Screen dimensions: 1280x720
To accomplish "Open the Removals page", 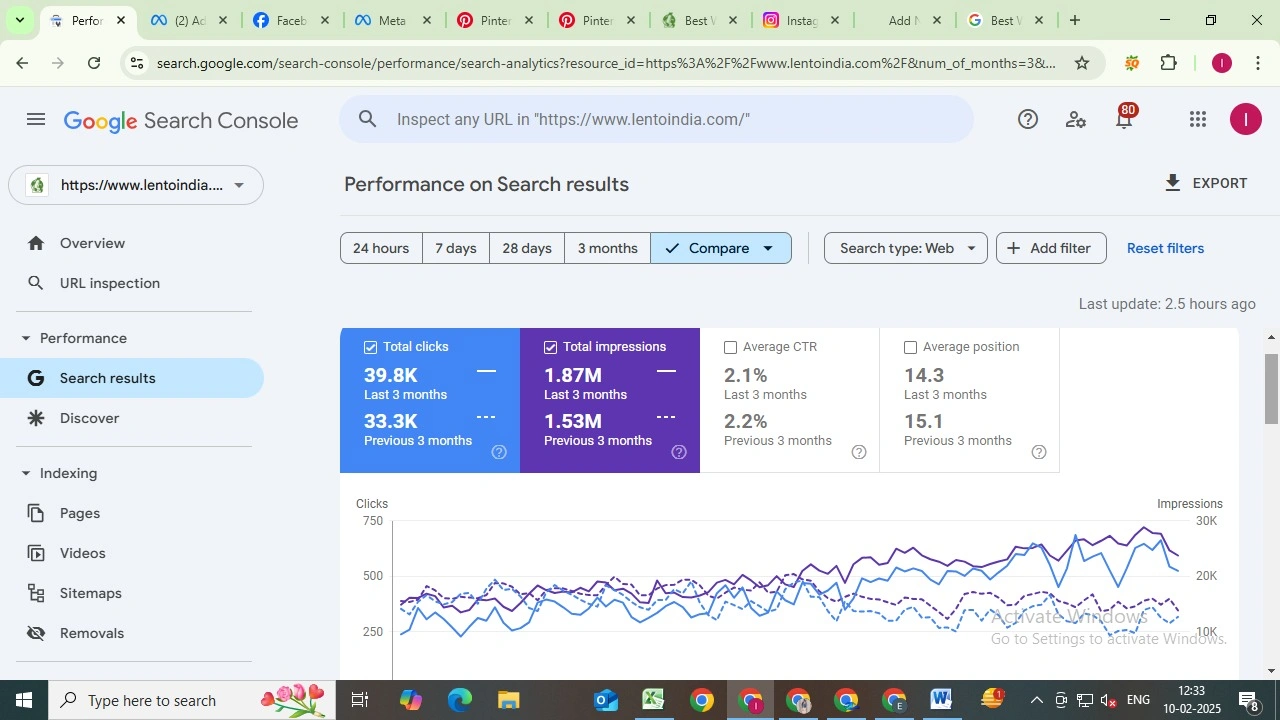I will click(92, 633).
